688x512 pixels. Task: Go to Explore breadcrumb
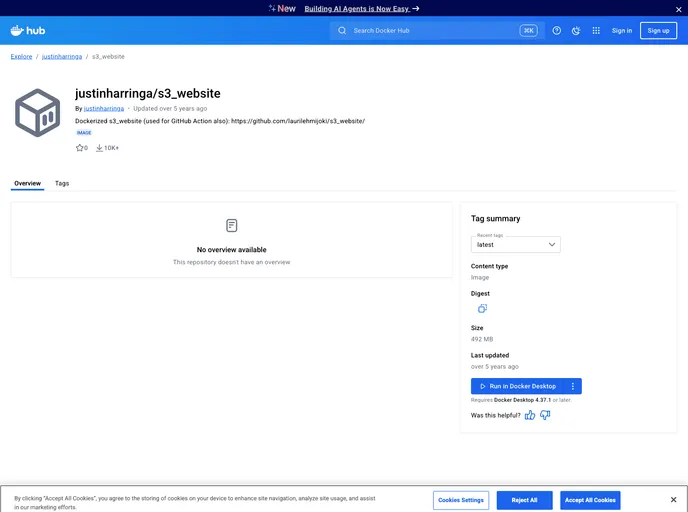click(x=22, y=57)
